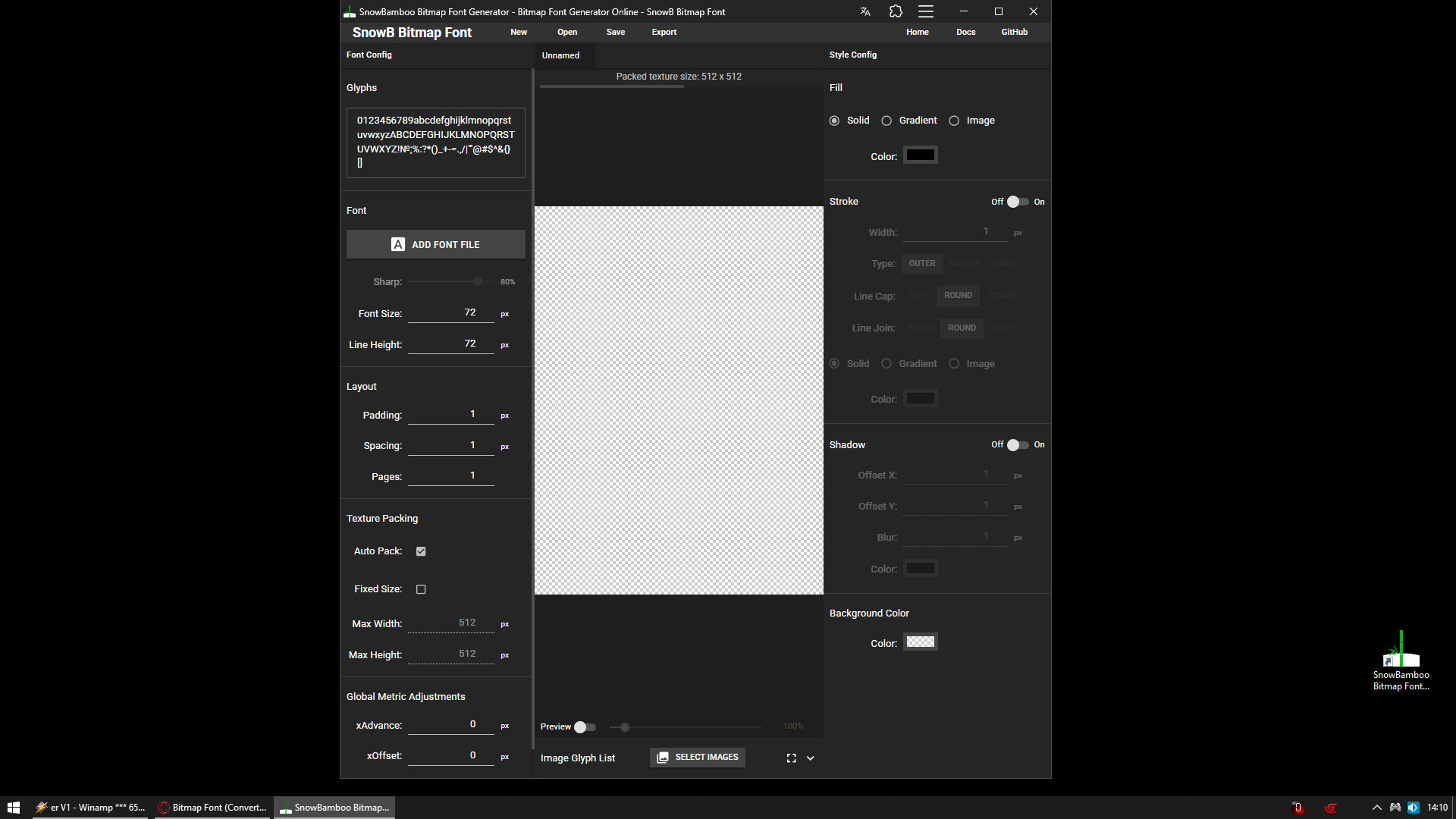Click the Font Size input field

451,313
